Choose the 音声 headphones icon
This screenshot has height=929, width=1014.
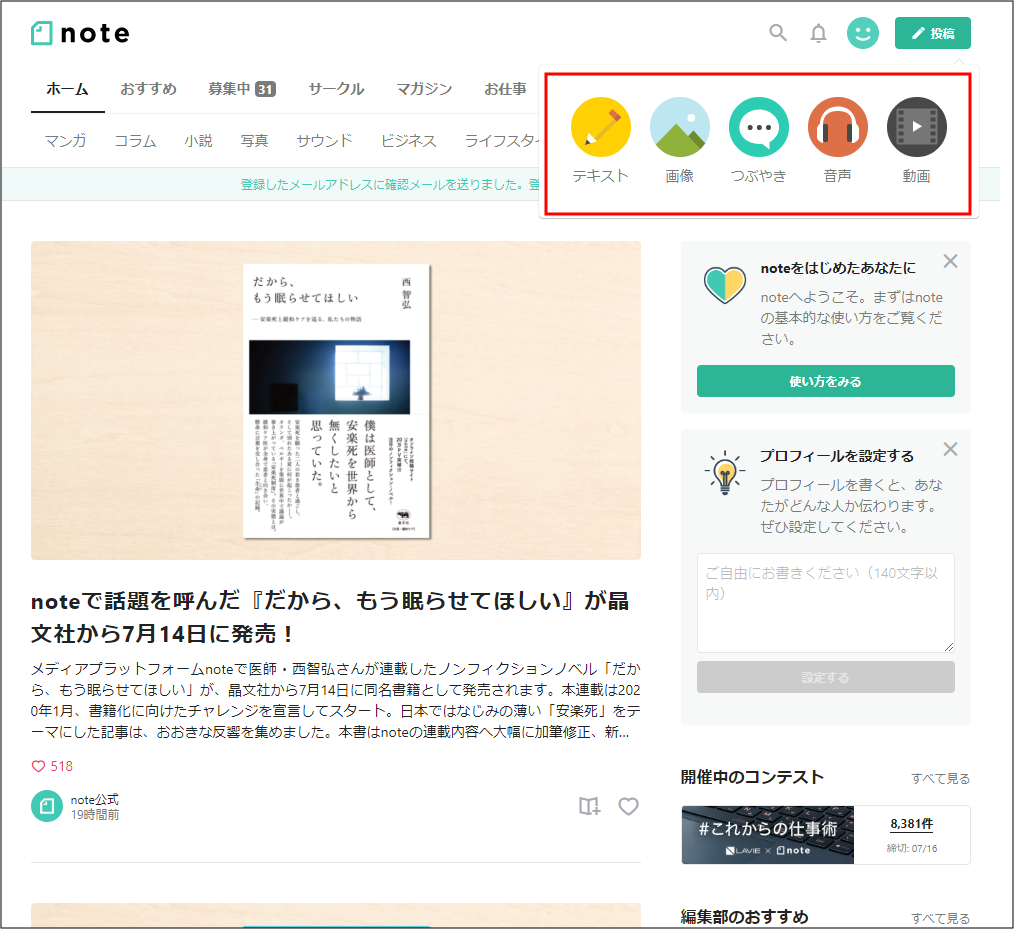click(x=838, y=128)
